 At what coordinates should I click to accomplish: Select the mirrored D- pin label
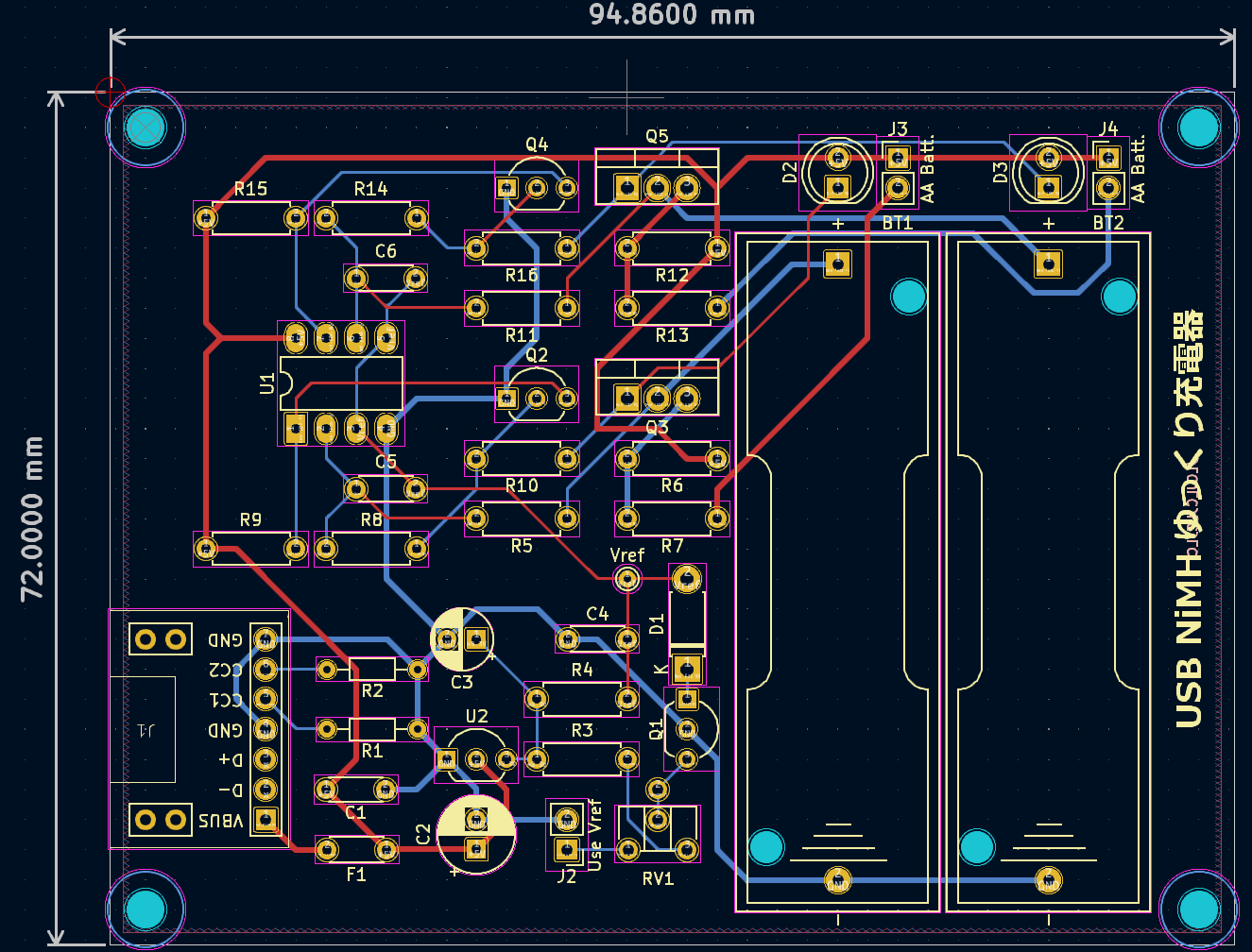point(231,790)
